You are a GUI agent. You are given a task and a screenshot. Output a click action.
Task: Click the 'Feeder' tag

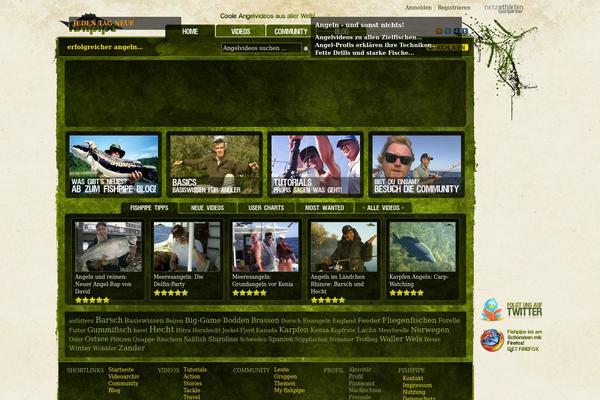tap(369, 320)
